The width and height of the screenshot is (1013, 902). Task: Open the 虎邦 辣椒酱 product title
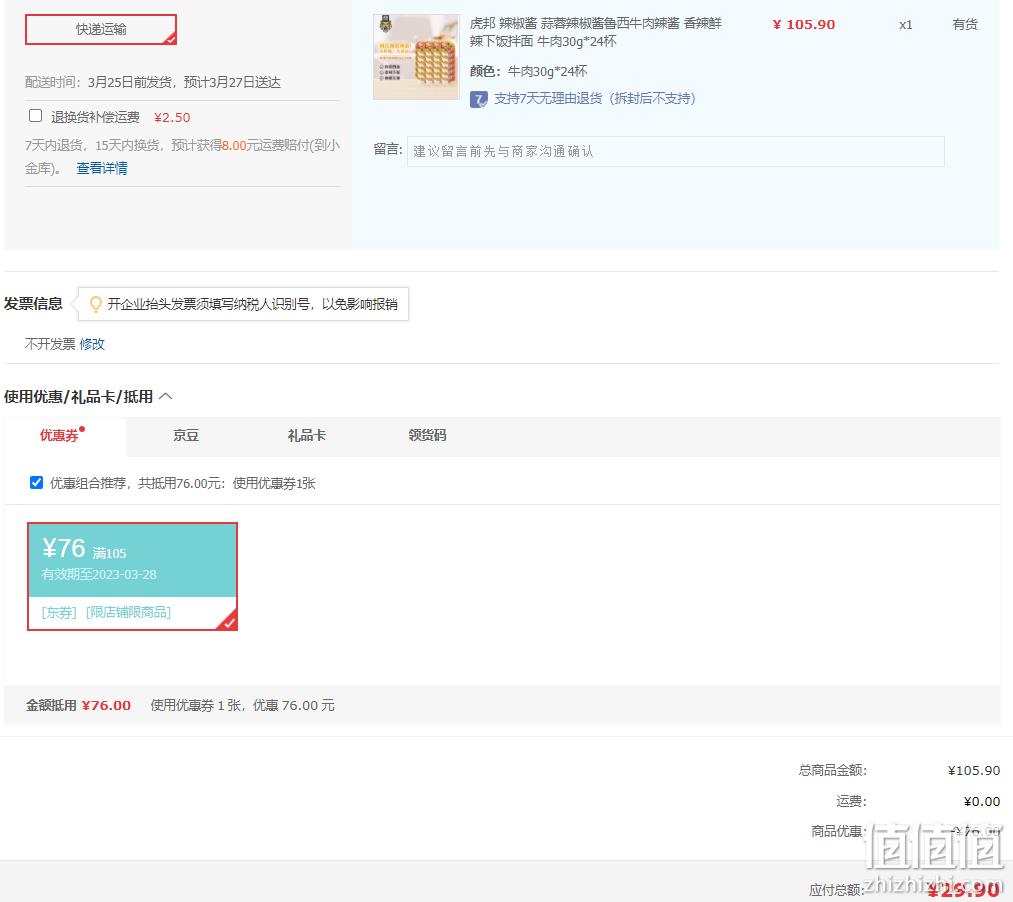pos(595,32)
